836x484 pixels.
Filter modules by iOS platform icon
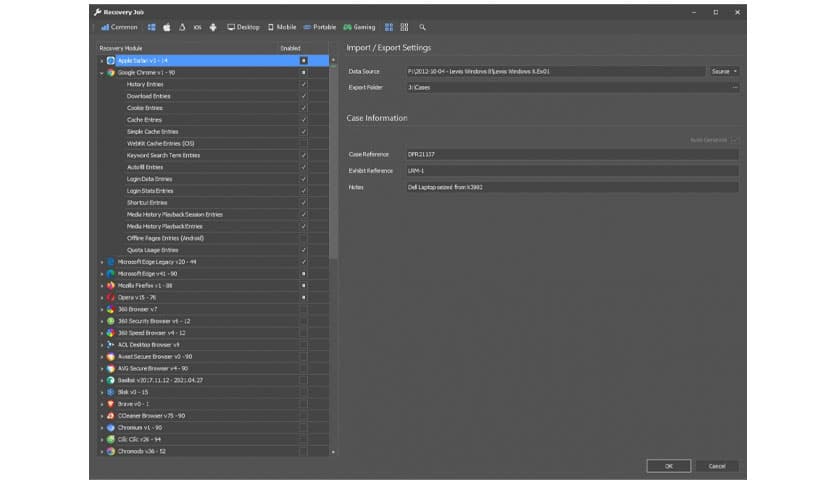(x=197, y=27)
